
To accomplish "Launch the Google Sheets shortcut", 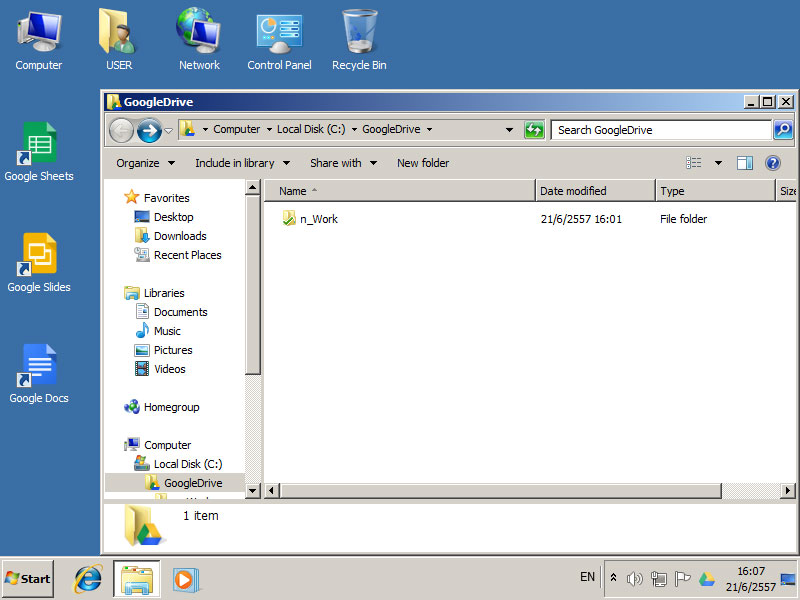I will click(x=39, y=152).
